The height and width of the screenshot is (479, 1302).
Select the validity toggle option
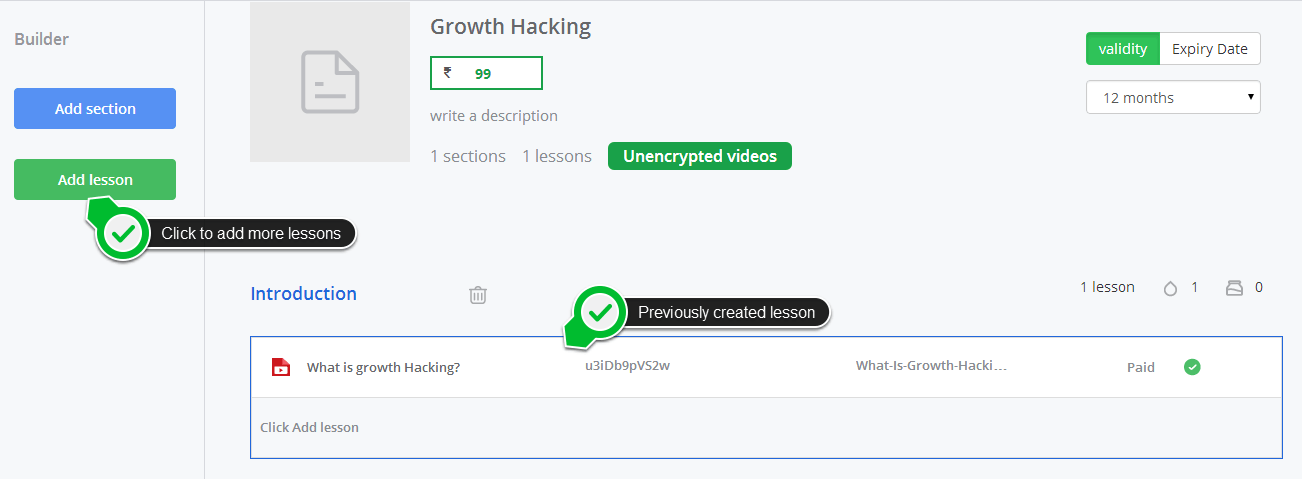[1123, 49]
